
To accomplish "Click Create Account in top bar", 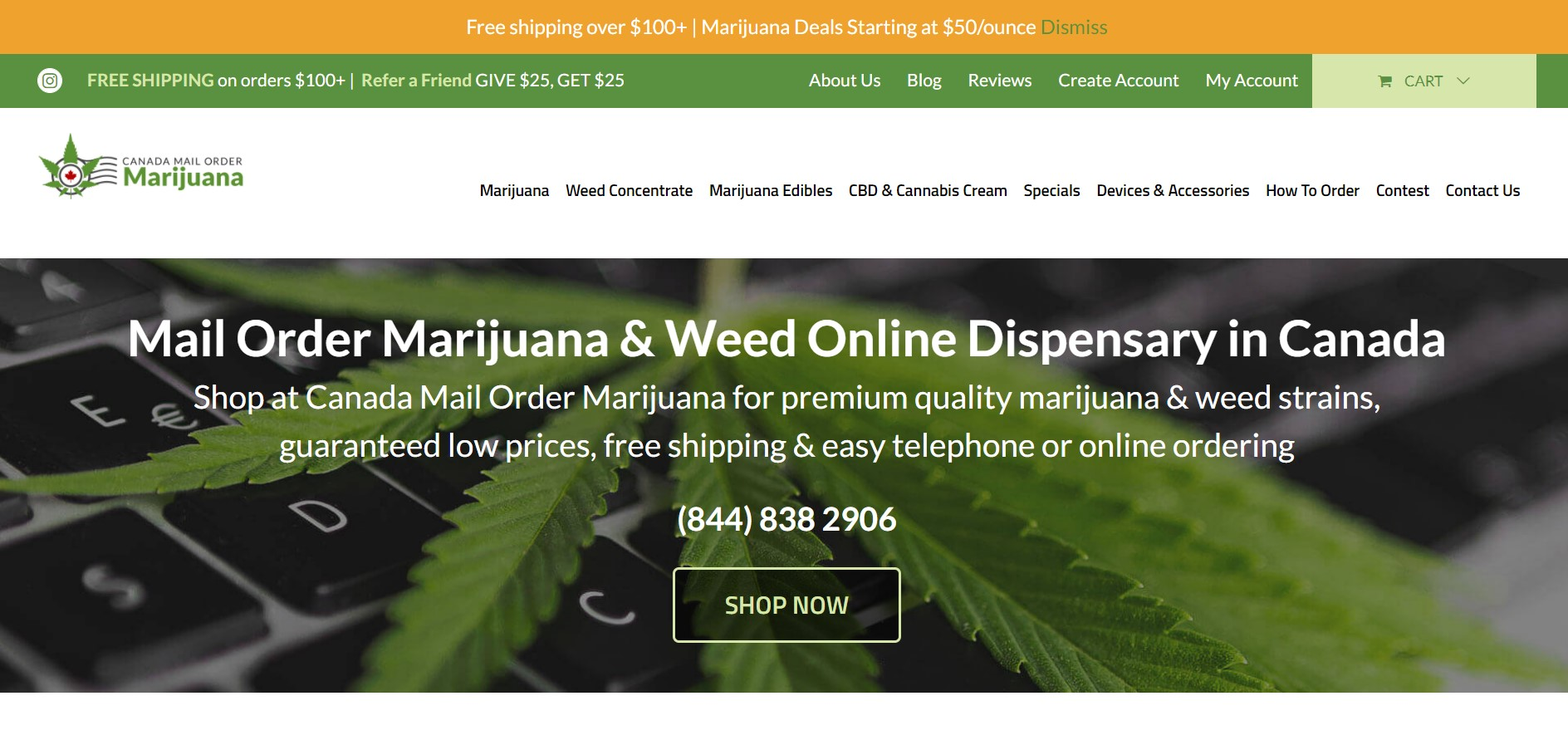I will tap(1118, 81).
